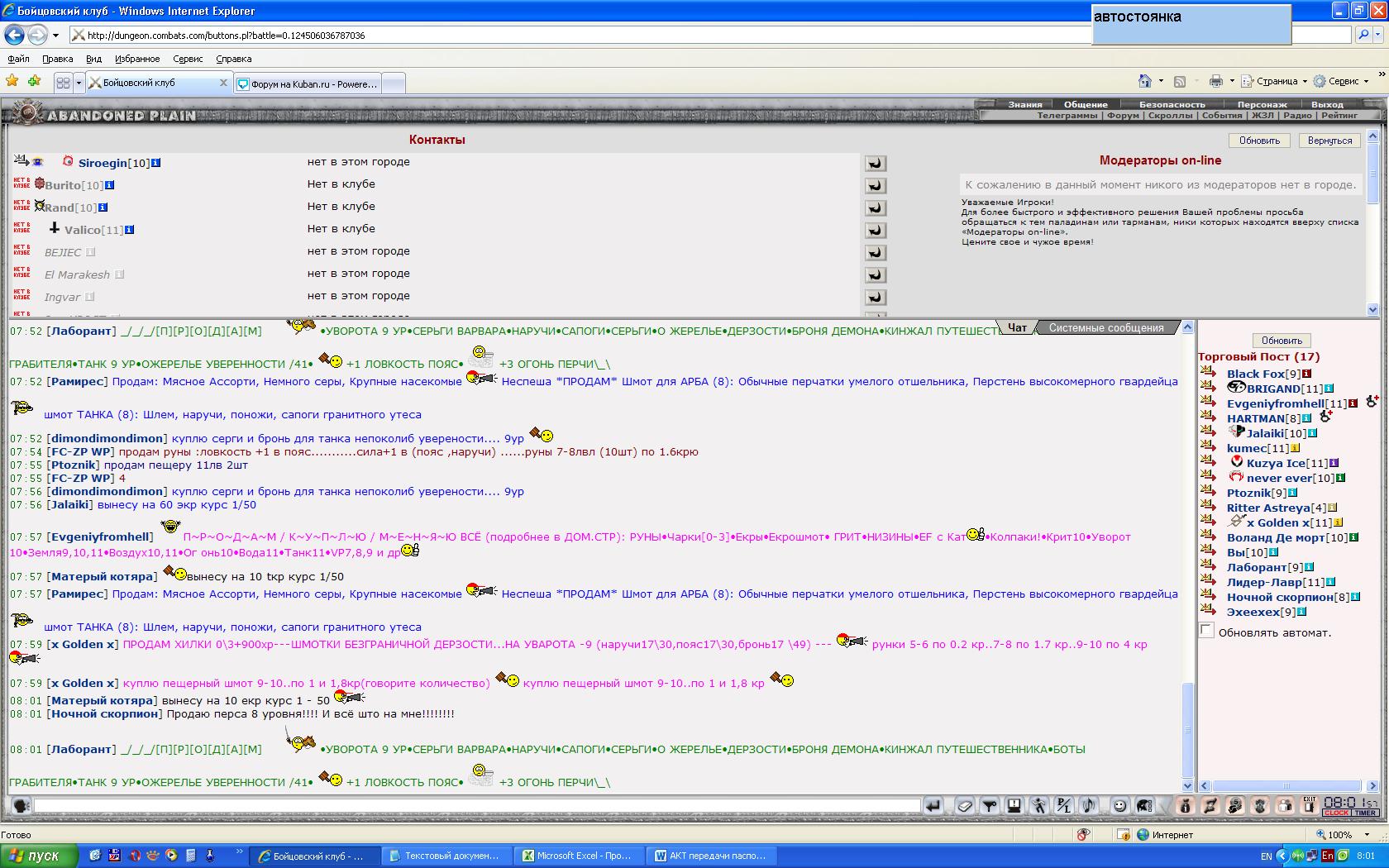The image size is (1389, 868).
Task: Click the P/L transliteration icon
Action: [x=1063, y=805]
